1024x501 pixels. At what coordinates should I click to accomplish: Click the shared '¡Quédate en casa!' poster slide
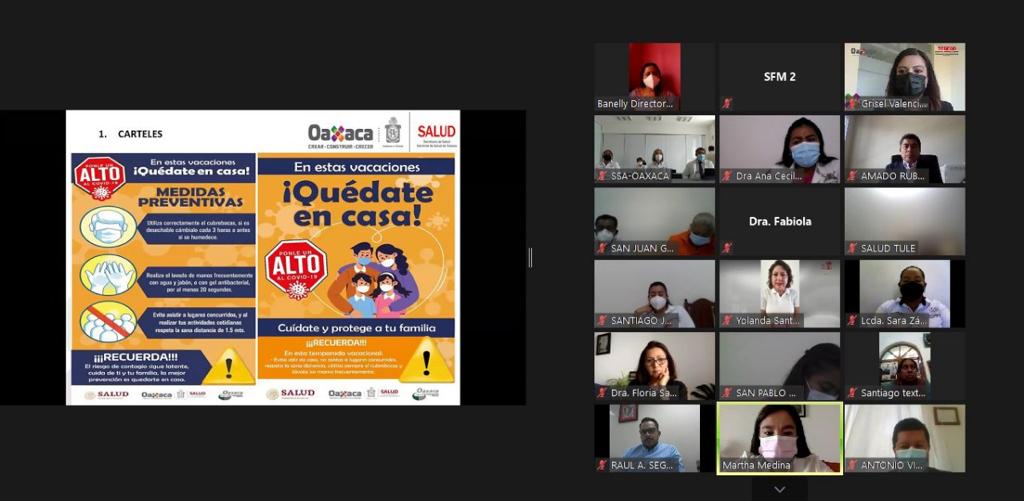tap(262, 257)
